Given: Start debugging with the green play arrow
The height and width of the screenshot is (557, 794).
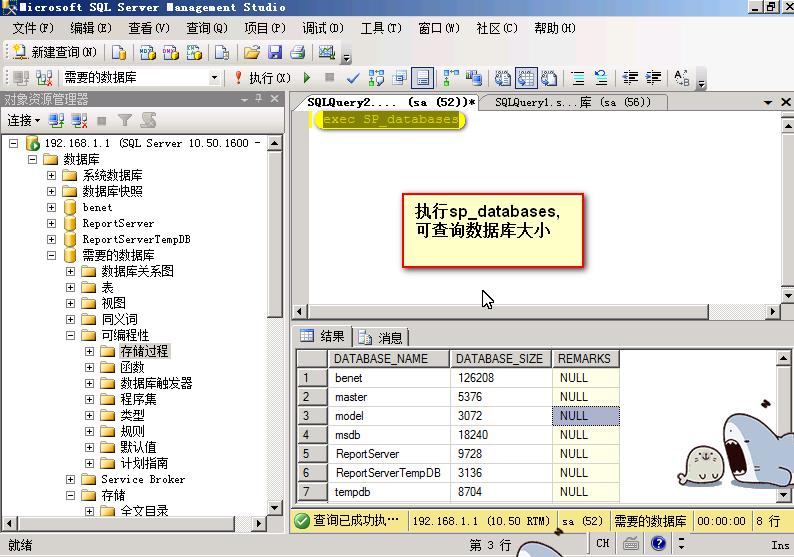Looking at the screenshot, I should 306,78.
